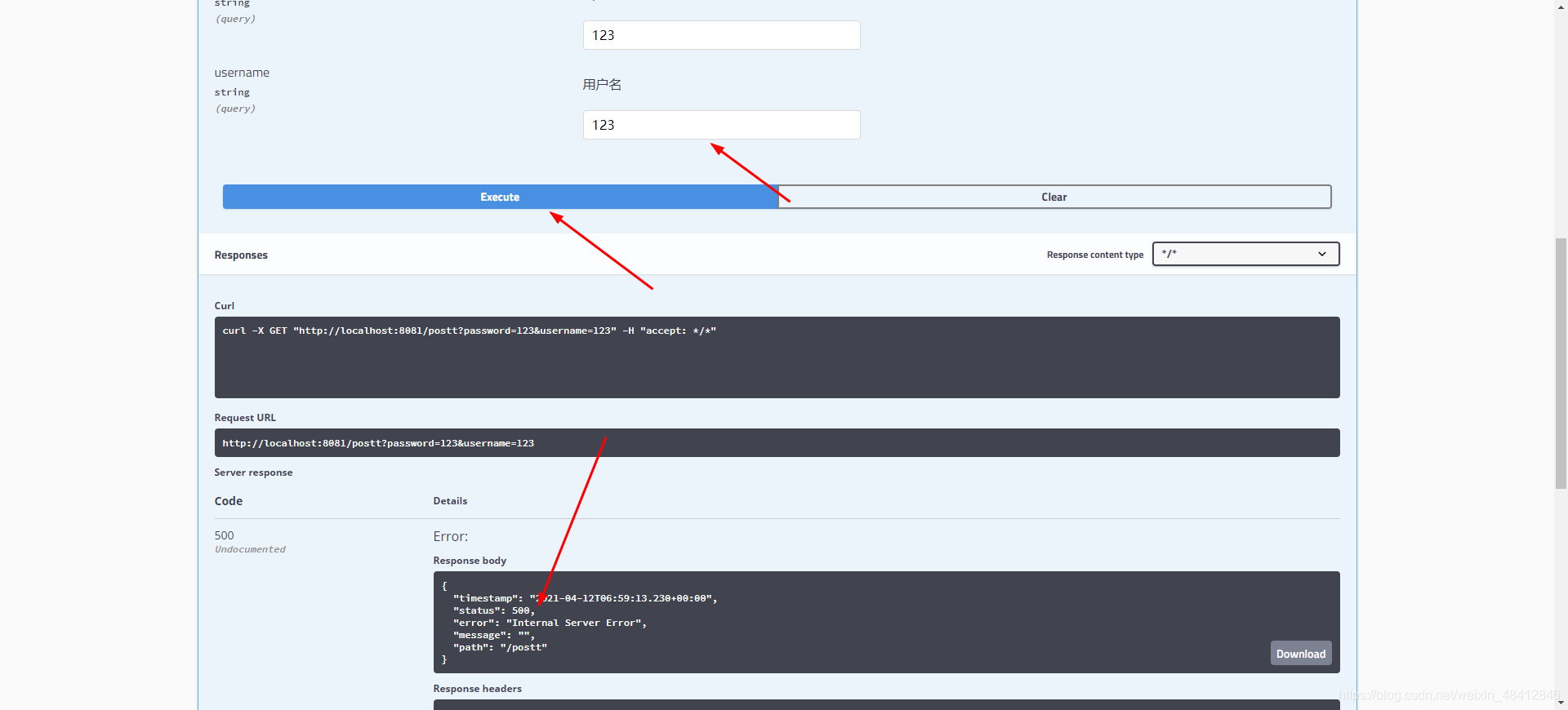Click the username parameter name
This screenshot has width=1568, height=710.
[242, 73]
